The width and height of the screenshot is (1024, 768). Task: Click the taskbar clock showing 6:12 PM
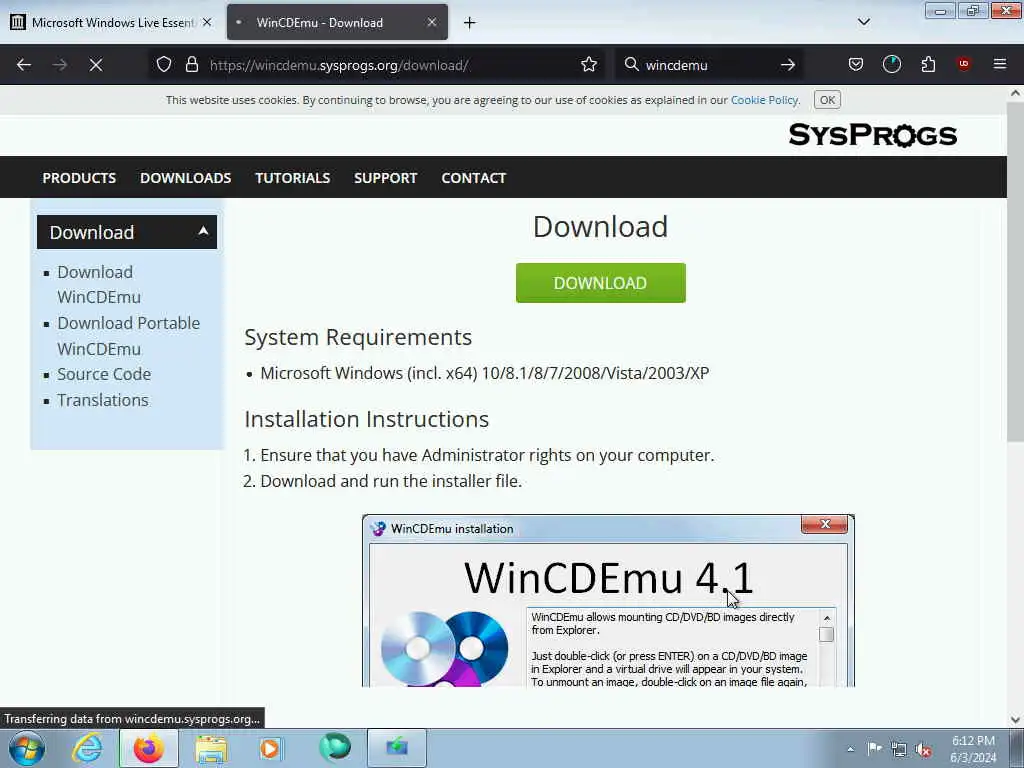tap(973, 748)
